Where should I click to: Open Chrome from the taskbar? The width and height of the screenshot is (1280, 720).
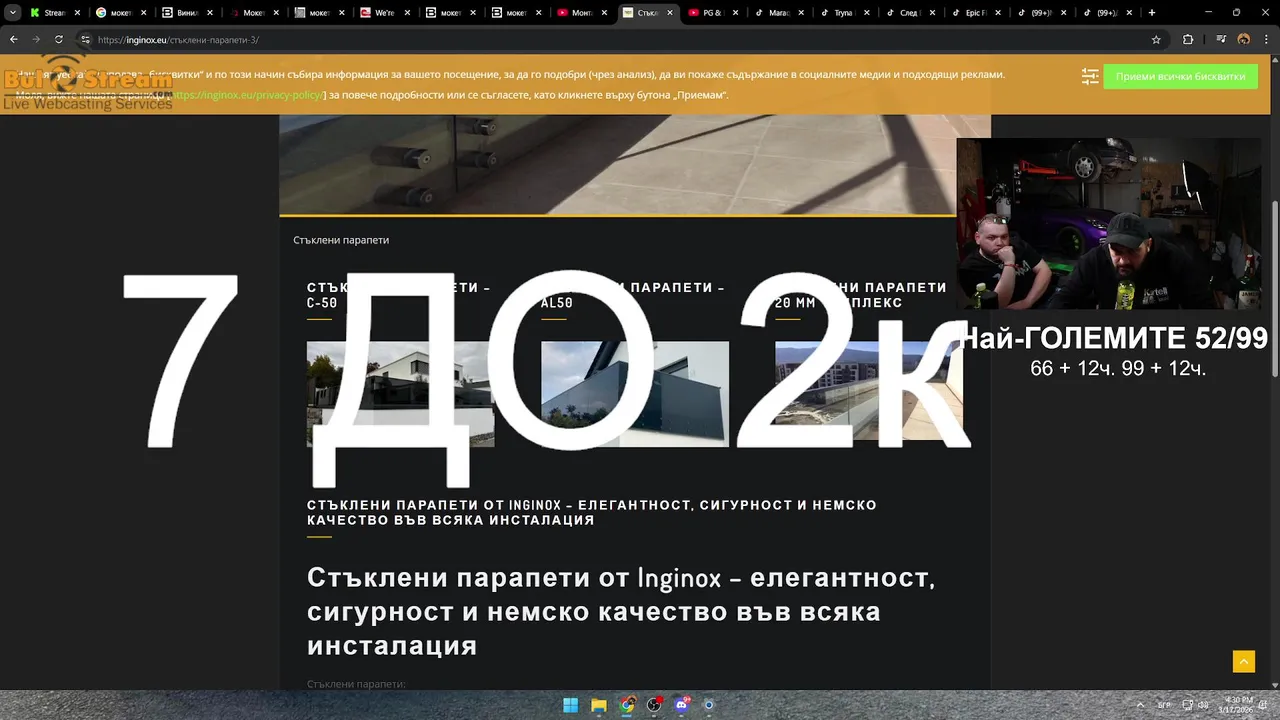[x=627, y=705]
